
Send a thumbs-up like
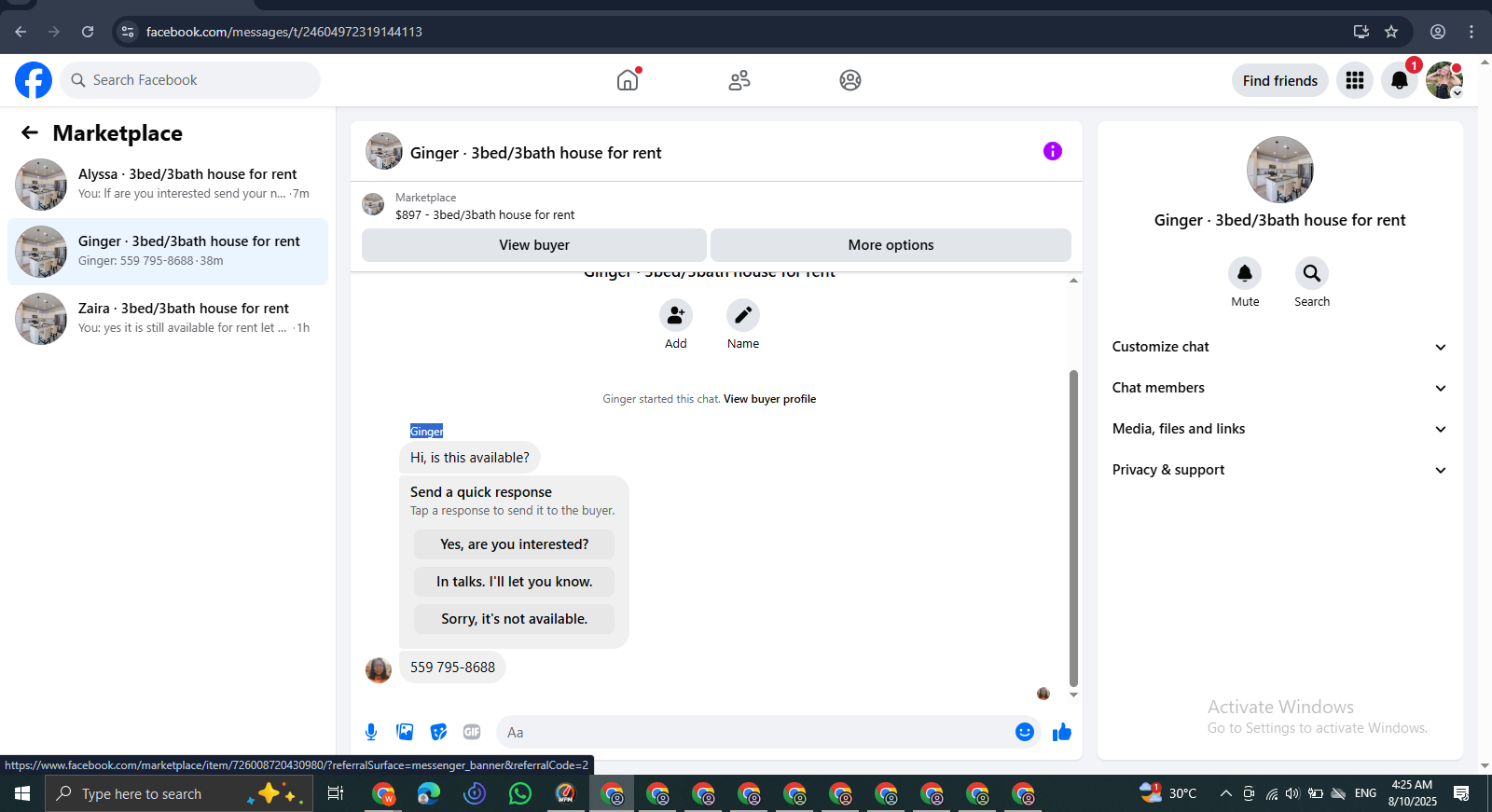point(1062,732)
